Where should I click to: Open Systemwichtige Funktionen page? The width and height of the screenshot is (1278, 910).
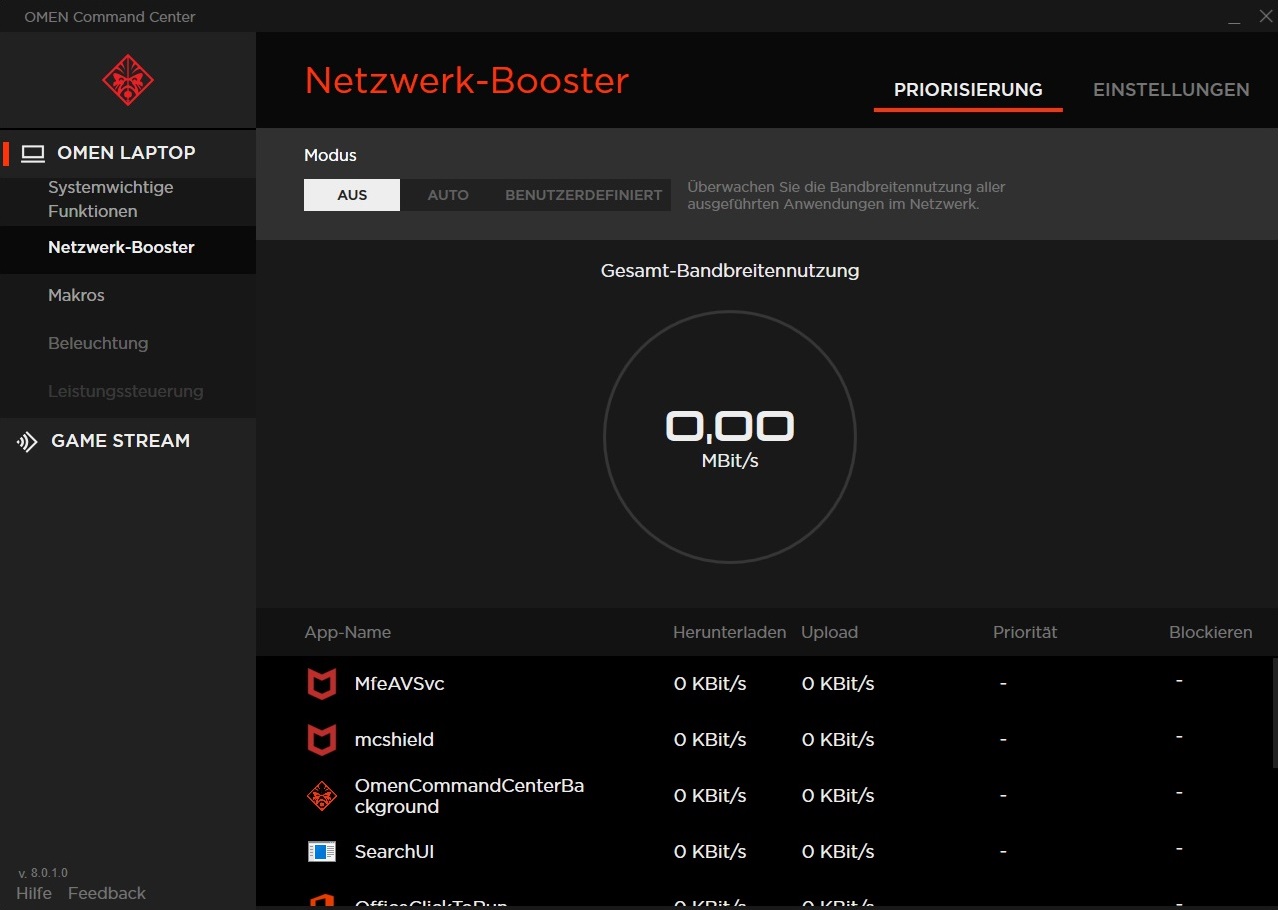click(x=111, y=199)
